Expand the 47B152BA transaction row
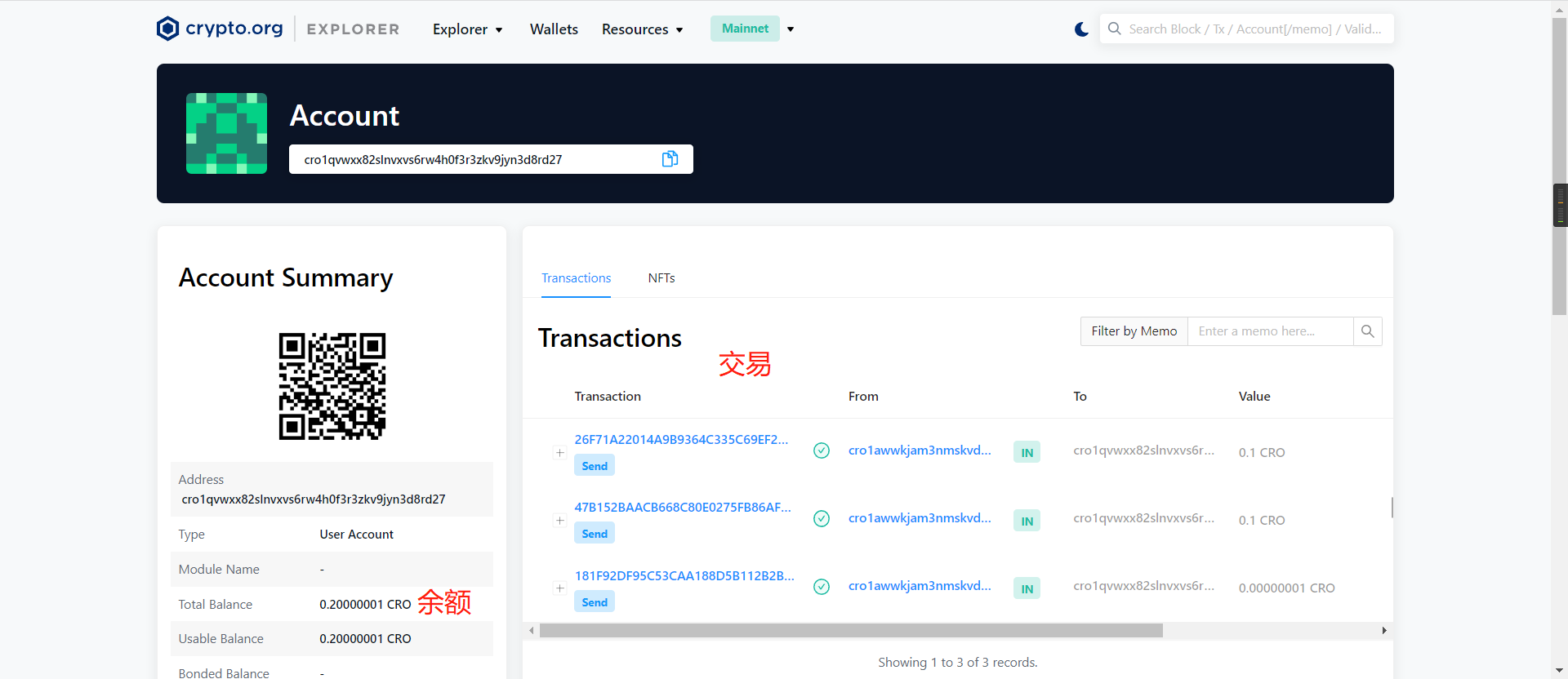The width and height of the screenshot is (1568, 679). [x=560, y=520]
